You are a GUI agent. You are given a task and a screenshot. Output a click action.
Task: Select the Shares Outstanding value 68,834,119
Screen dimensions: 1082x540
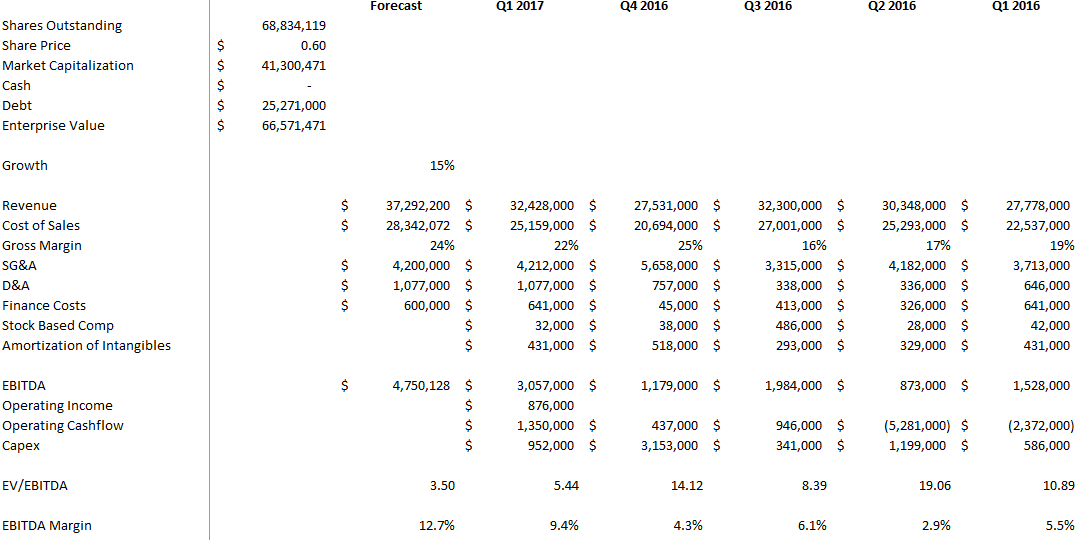tap(293, 25)
